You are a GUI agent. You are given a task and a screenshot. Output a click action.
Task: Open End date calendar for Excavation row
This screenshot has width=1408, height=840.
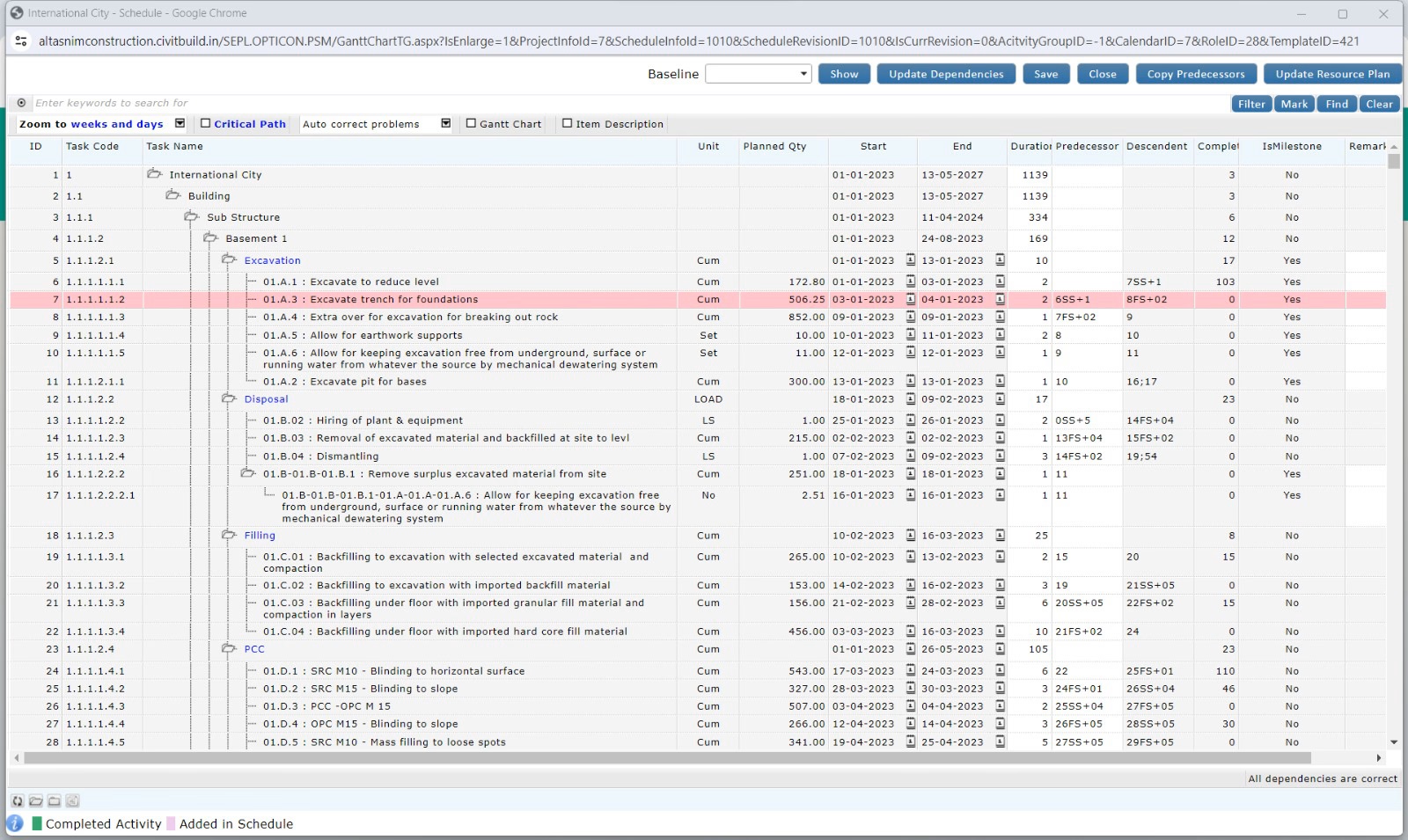(x=1001, y=260)
